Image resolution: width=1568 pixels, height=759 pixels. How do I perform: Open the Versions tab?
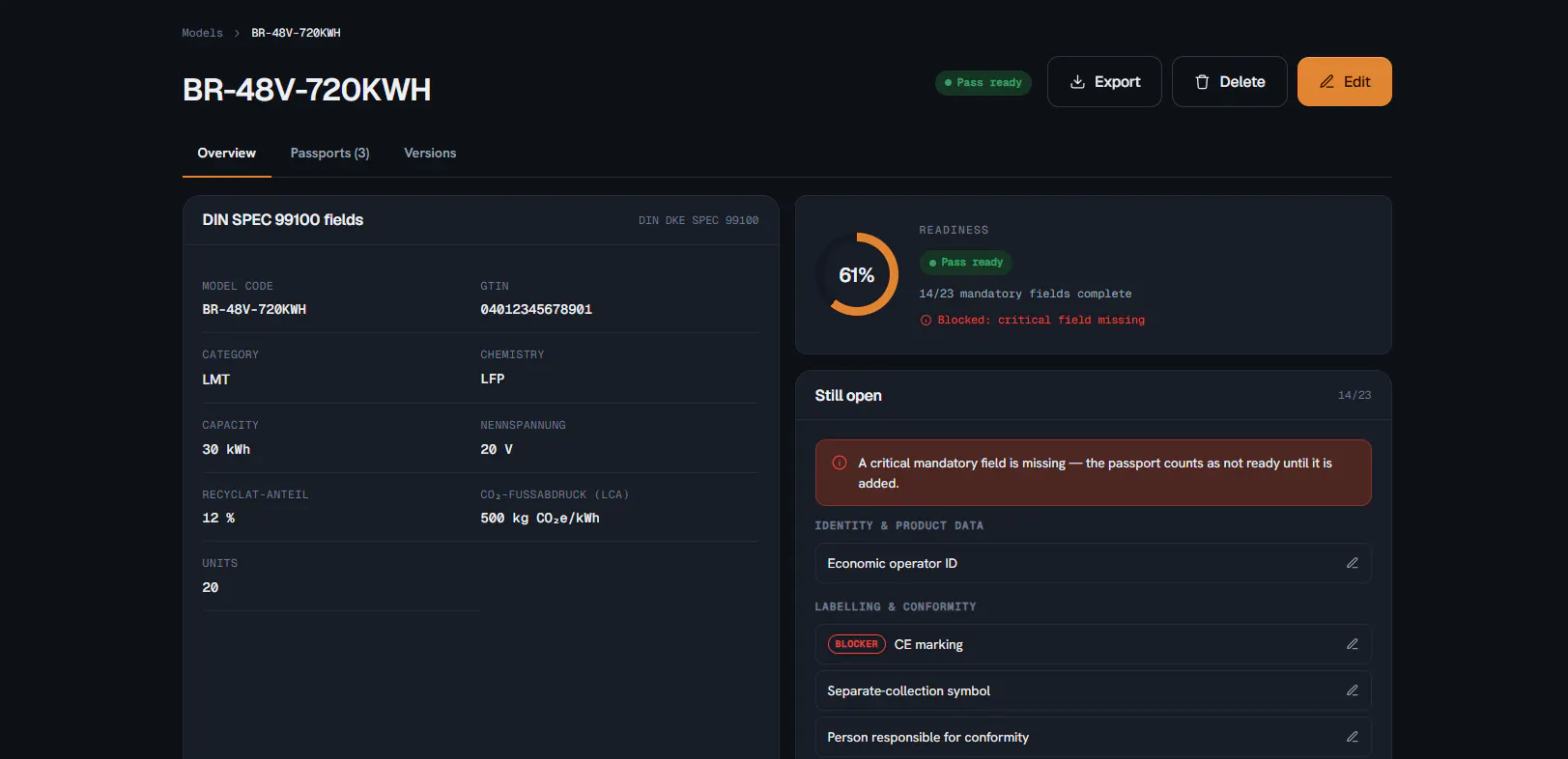pyautogui.click(x=430, y=154)
